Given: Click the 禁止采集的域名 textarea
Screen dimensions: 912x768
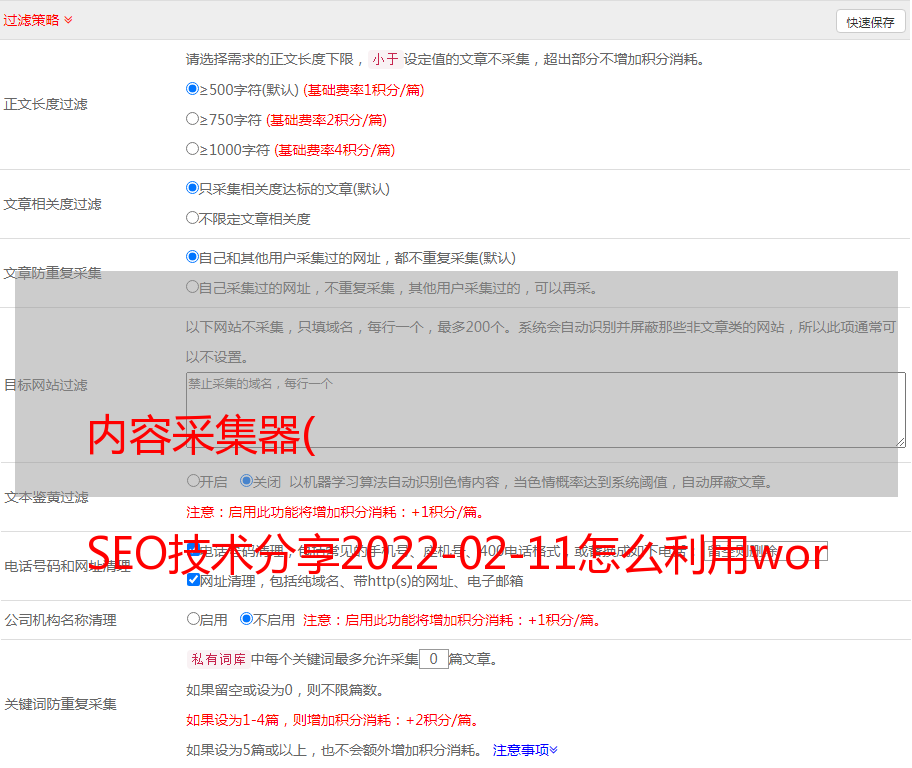Looking at the screenshot, I should tap(546, 410).
